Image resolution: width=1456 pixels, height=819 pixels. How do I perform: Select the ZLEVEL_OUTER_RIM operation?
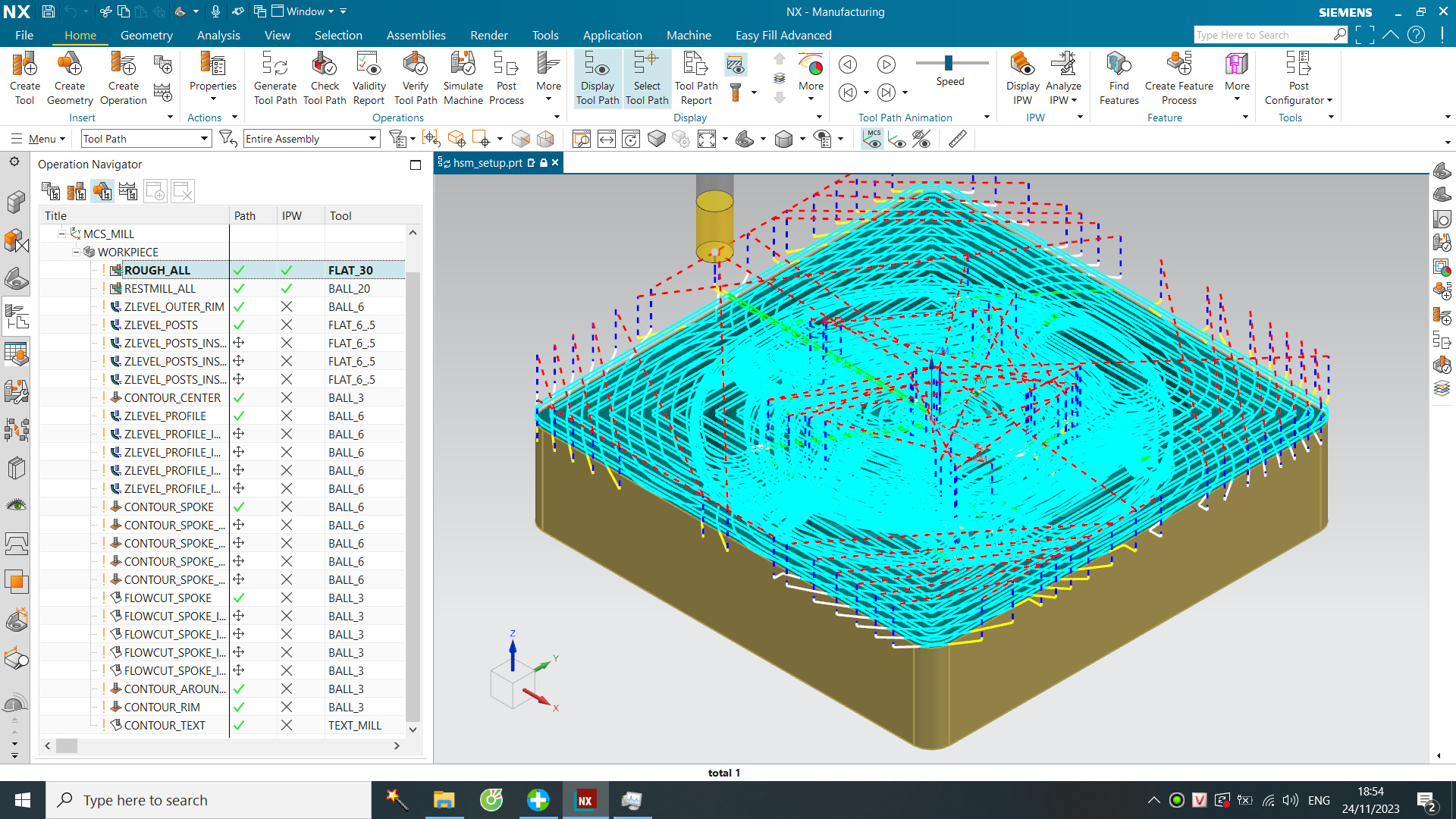[x=174, y=306]
